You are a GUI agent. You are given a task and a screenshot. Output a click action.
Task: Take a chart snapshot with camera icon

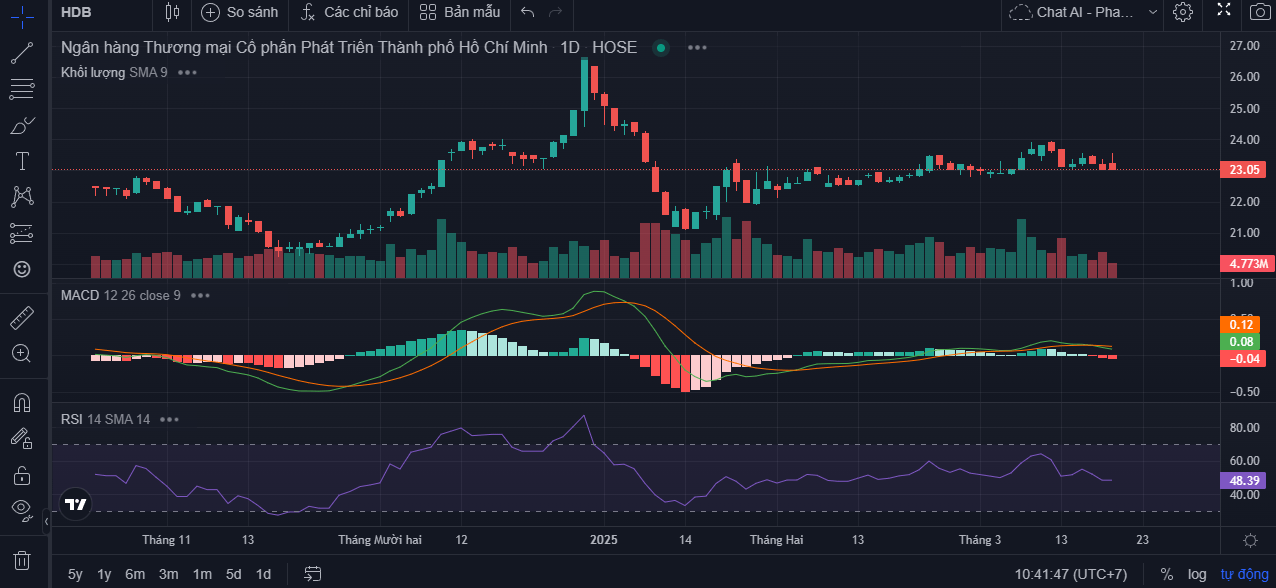[1259, 12]
